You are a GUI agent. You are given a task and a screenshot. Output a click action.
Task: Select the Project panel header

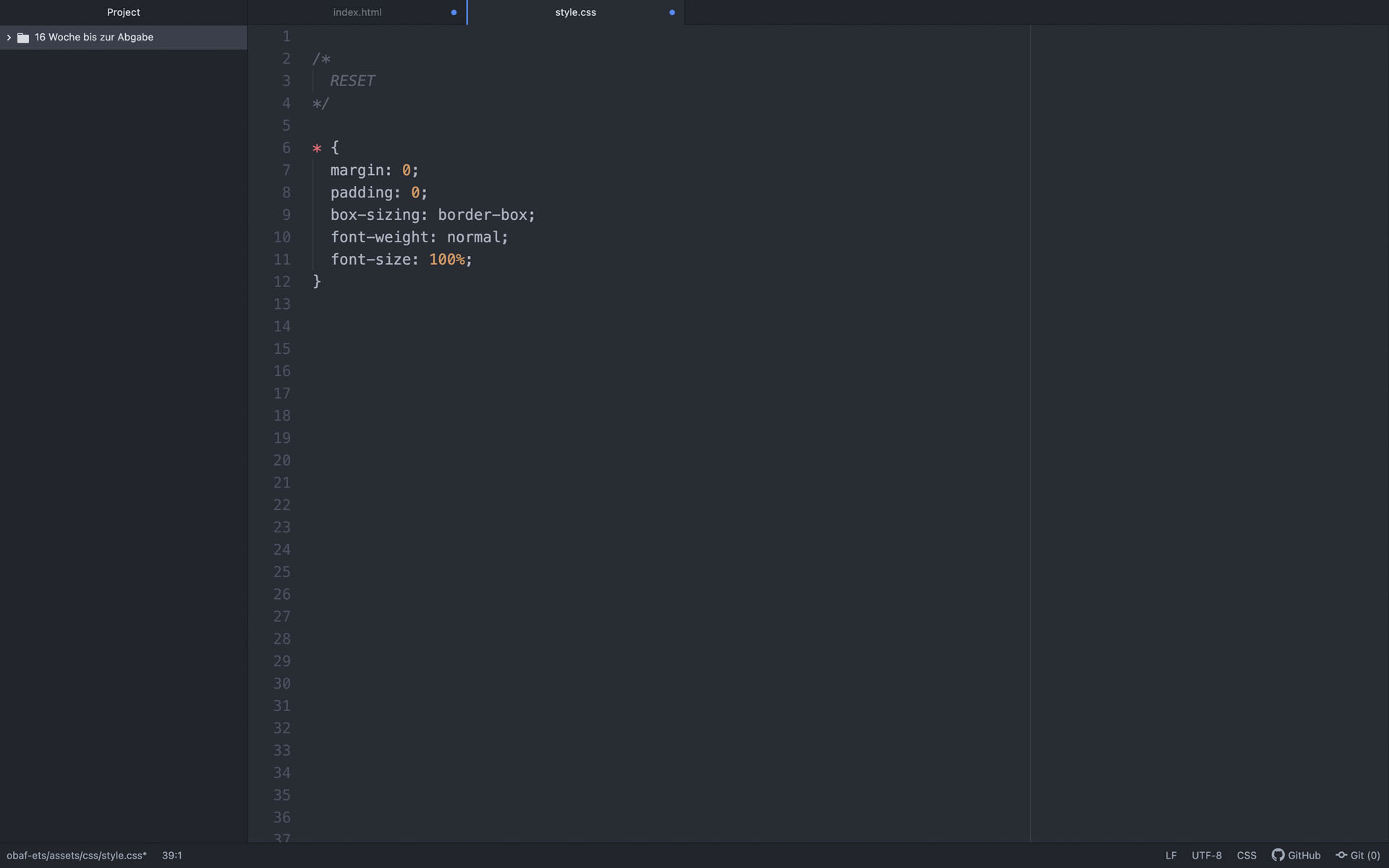(x=124, y=12)
